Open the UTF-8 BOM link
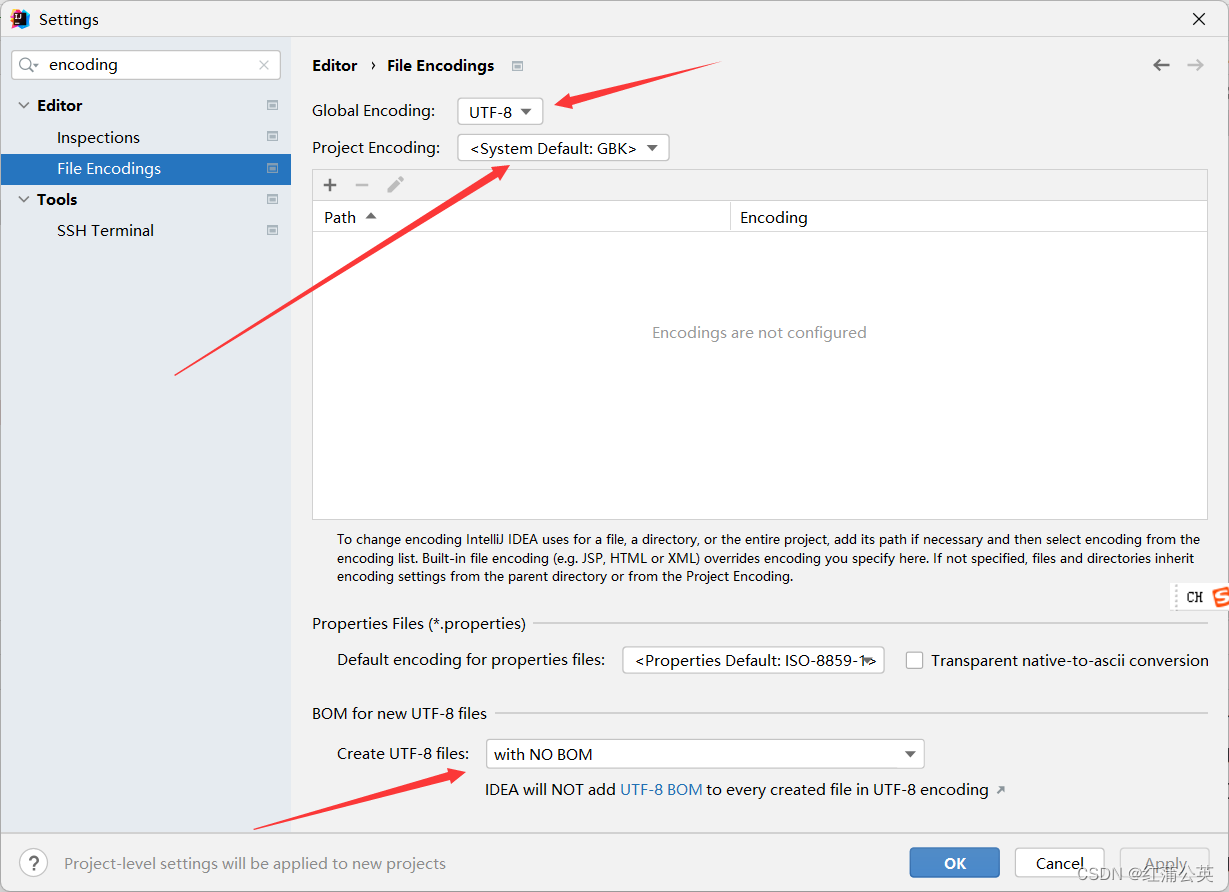The width and height of the screenshot is (1229, 892). pyautogui.click(x=661, y=790)
